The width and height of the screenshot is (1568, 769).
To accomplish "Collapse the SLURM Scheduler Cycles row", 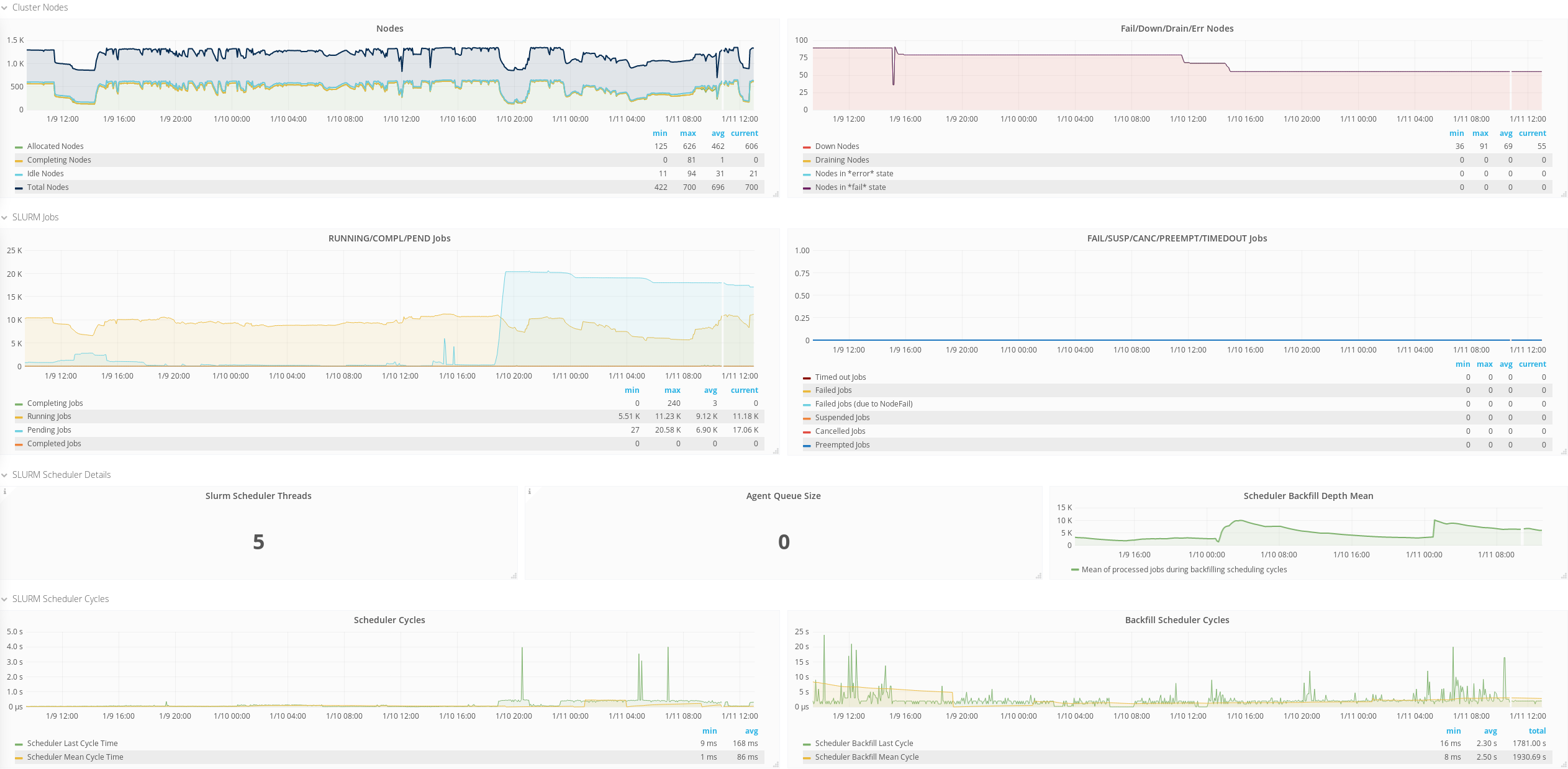I will pos(60,599).
